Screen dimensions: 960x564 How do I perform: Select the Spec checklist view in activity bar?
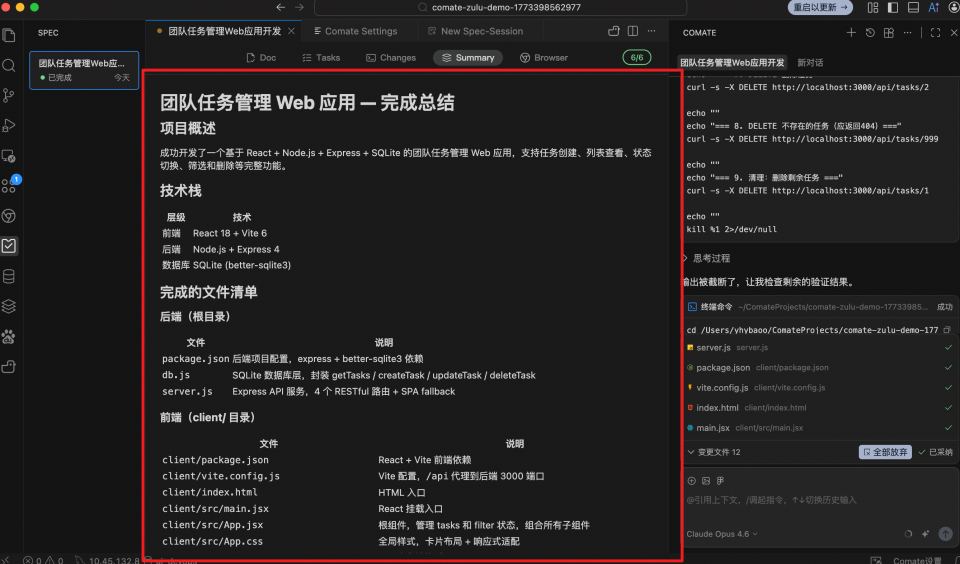(x=9, y=246)
